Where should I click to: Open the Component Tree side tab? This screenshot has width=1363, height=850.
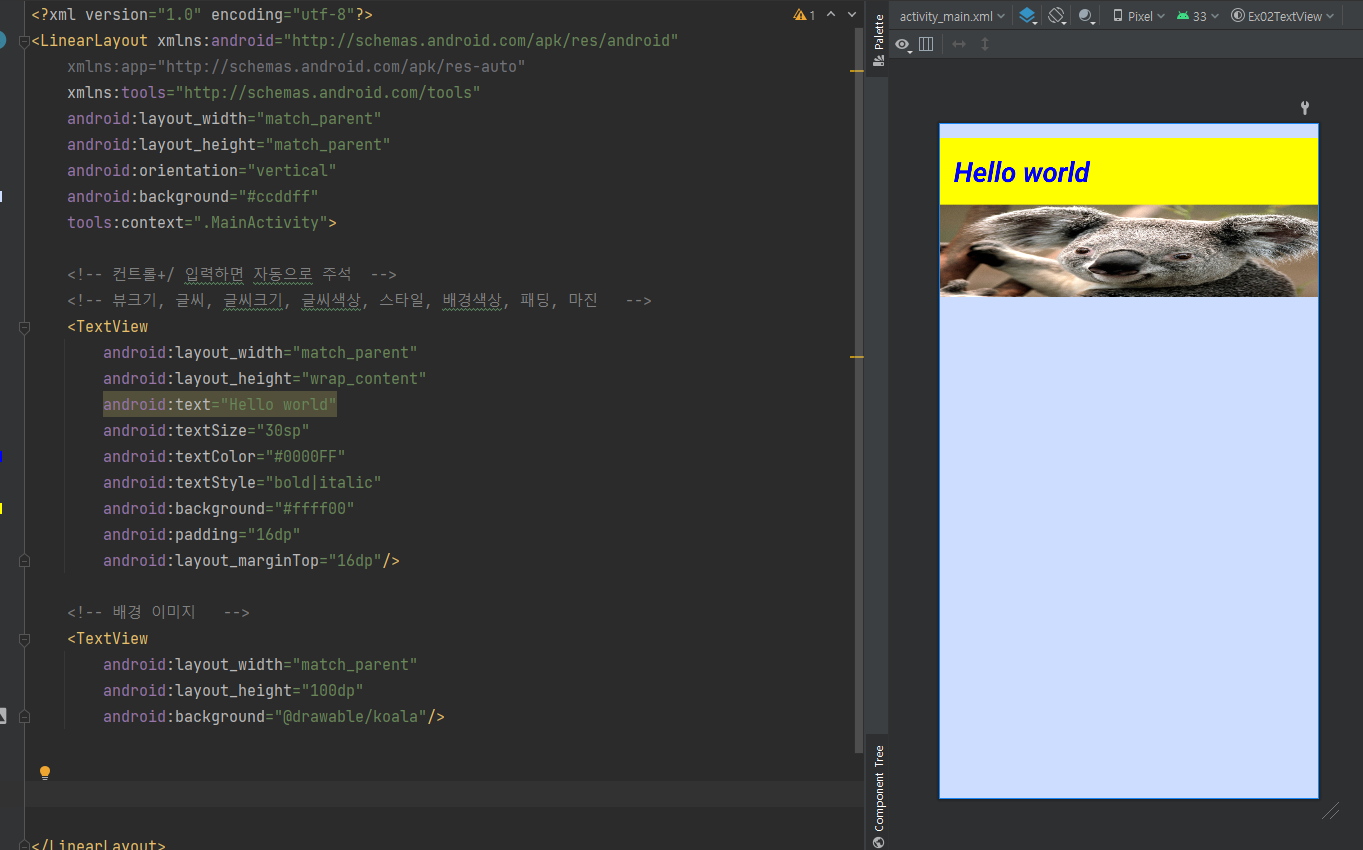pyautogui.click(x=878, y=795)
